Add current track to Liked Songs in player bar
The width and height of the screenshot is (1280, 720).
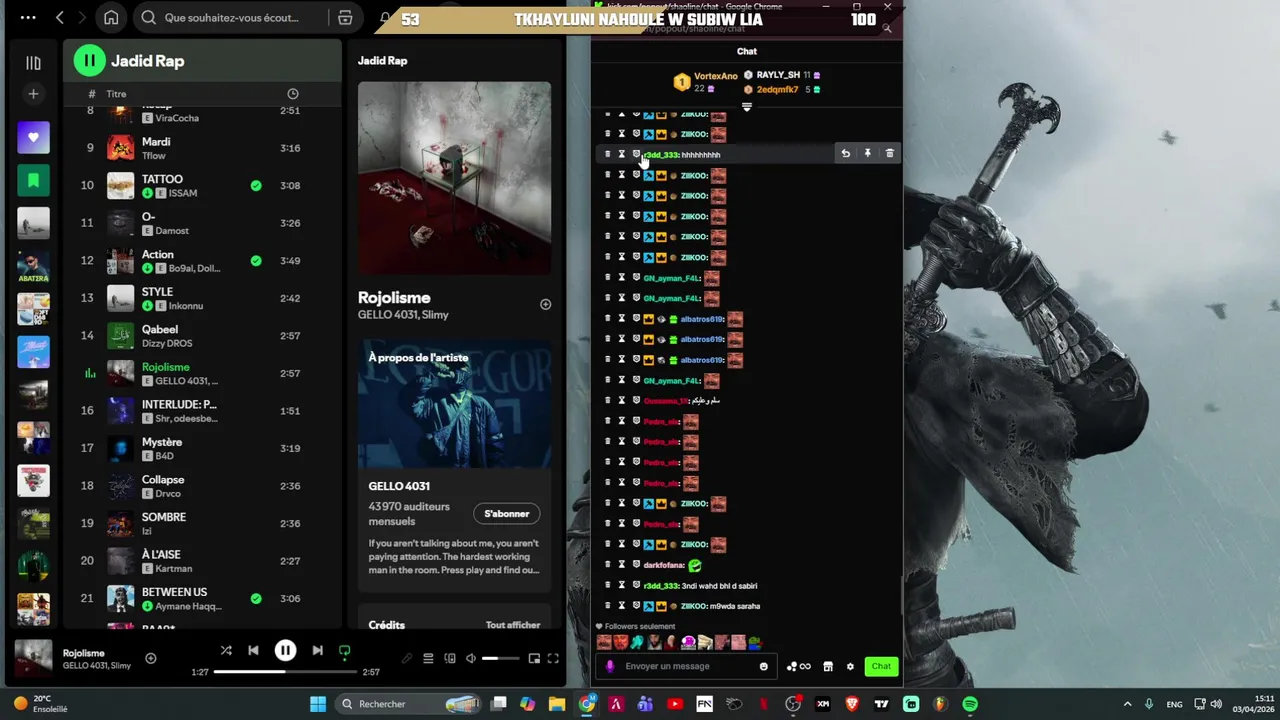pos(150,658)
